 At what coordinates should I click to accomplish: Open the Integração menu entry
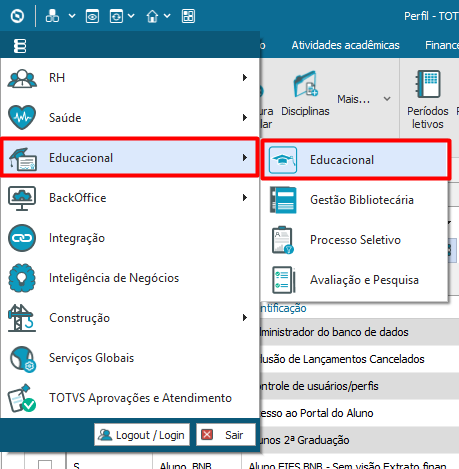130,238
